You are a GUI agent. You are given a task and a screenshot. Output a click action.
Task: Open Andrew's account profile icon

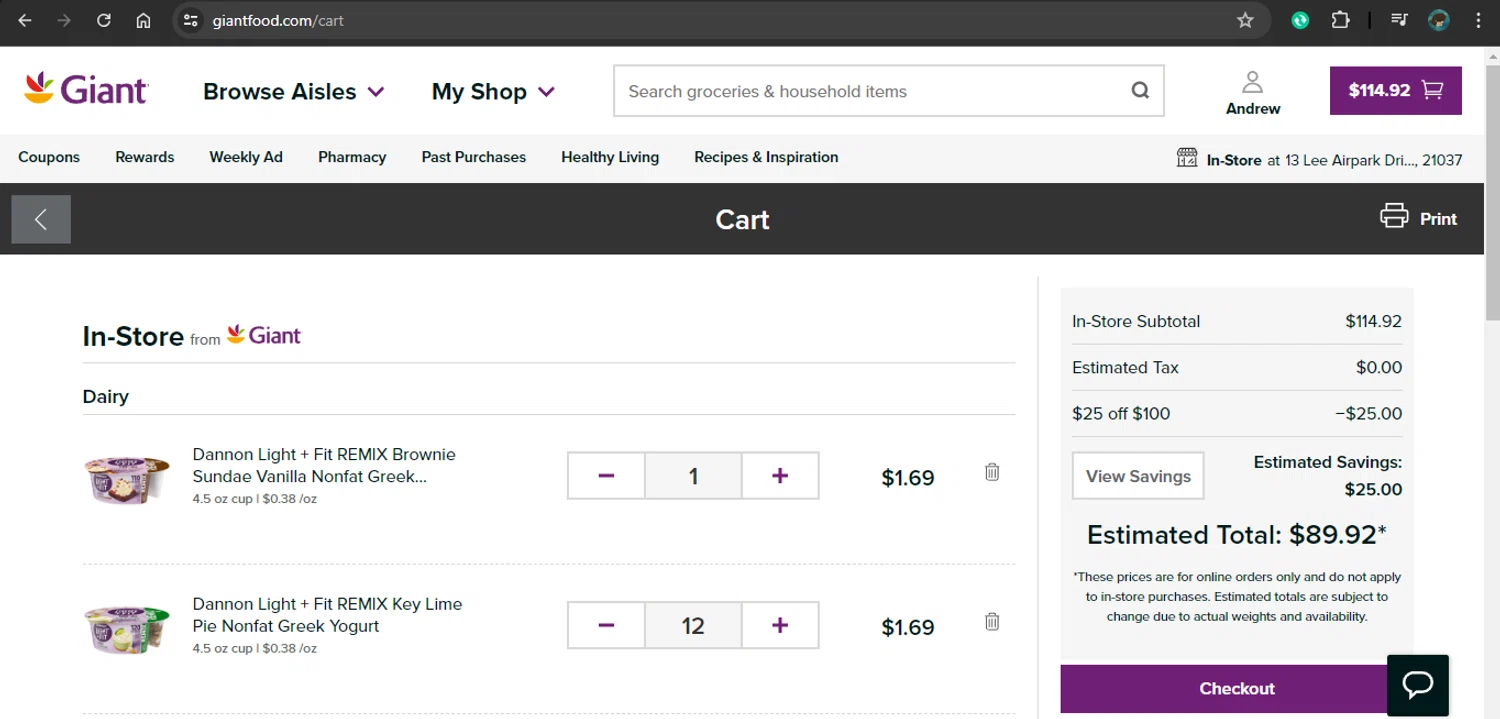click(x=1252, y=83)
